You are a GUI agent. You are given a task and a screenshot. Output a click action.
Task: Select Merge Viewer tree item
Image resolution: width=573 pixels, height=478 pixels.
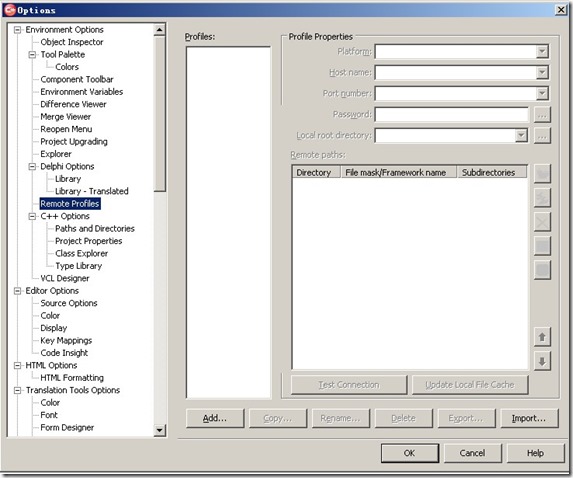point(66,117)
